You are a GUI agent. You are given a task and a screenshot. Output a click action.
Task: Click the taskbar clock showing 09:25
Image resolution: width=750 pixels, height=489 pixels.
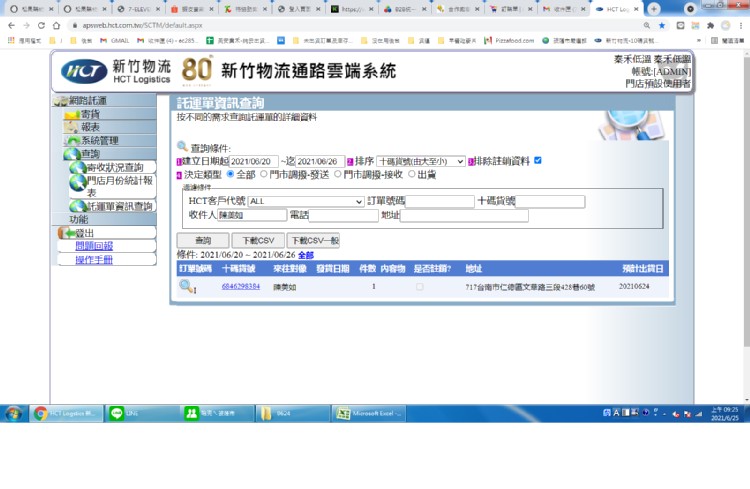(x=724, y=413)
